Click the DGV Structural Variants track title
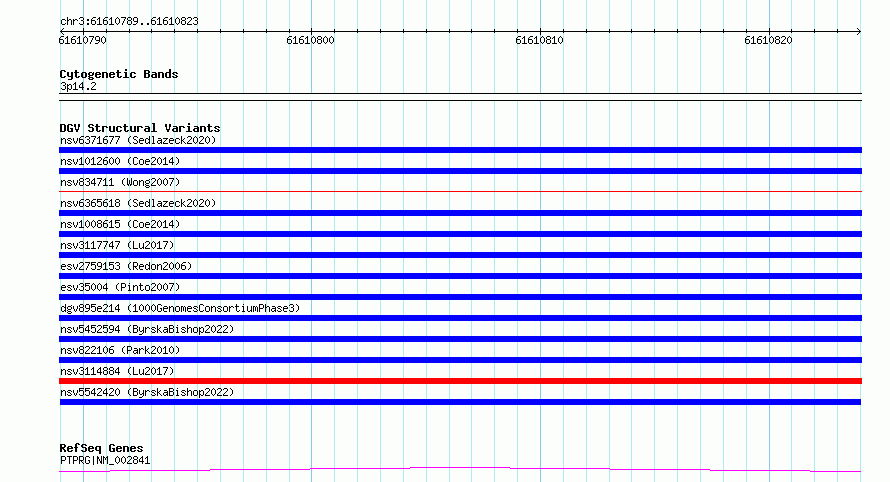Viewport: 890px width, 482px height. pyautogui.click(x=140, y=128)
